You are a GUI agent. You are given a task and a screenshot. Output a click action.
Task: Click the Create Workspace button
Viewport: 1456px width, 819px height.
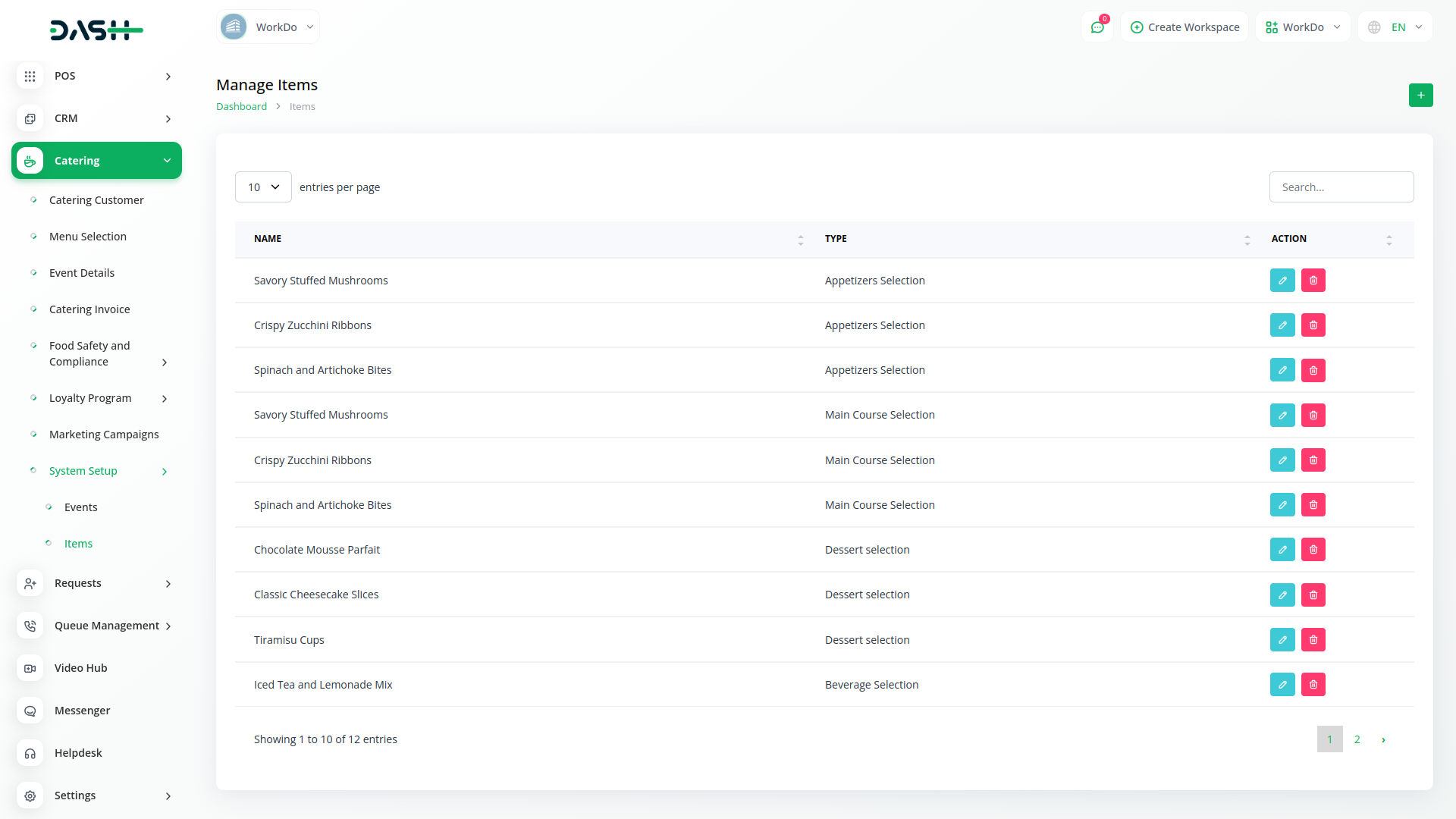[1185, 27]
